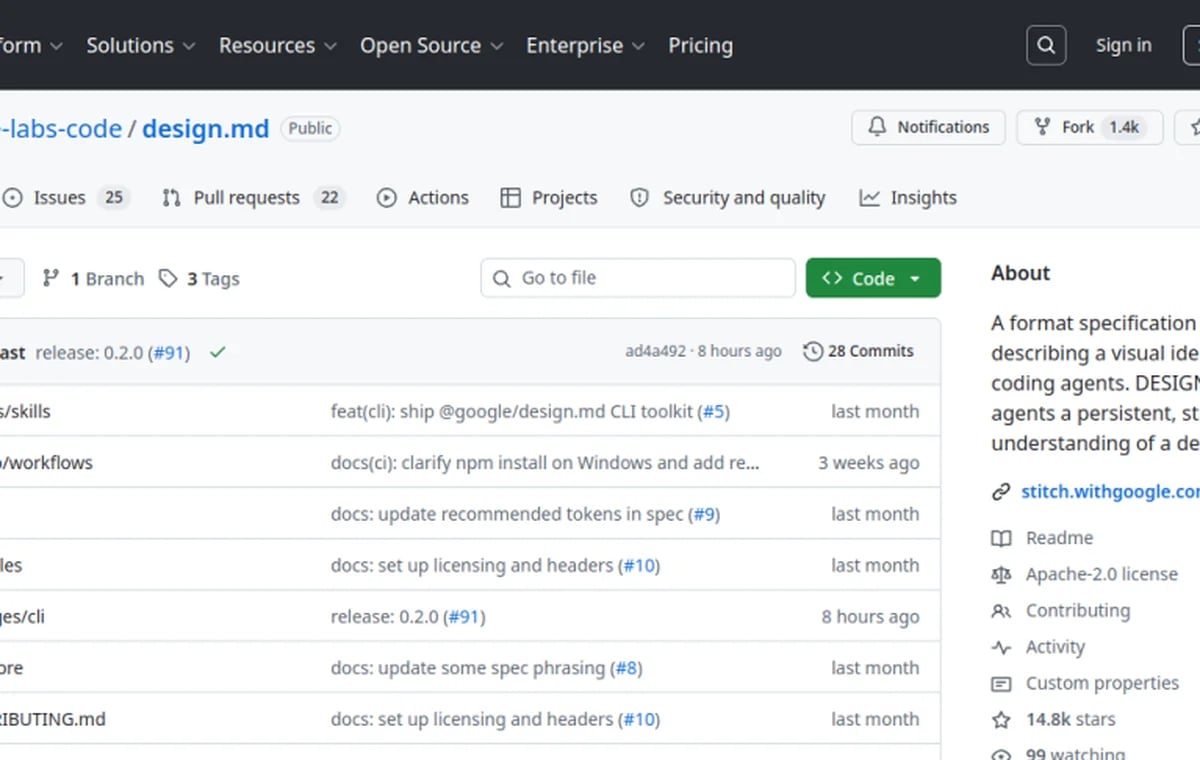
Task: Open the Solutions dropdown menu
Action: coord(140,45)
